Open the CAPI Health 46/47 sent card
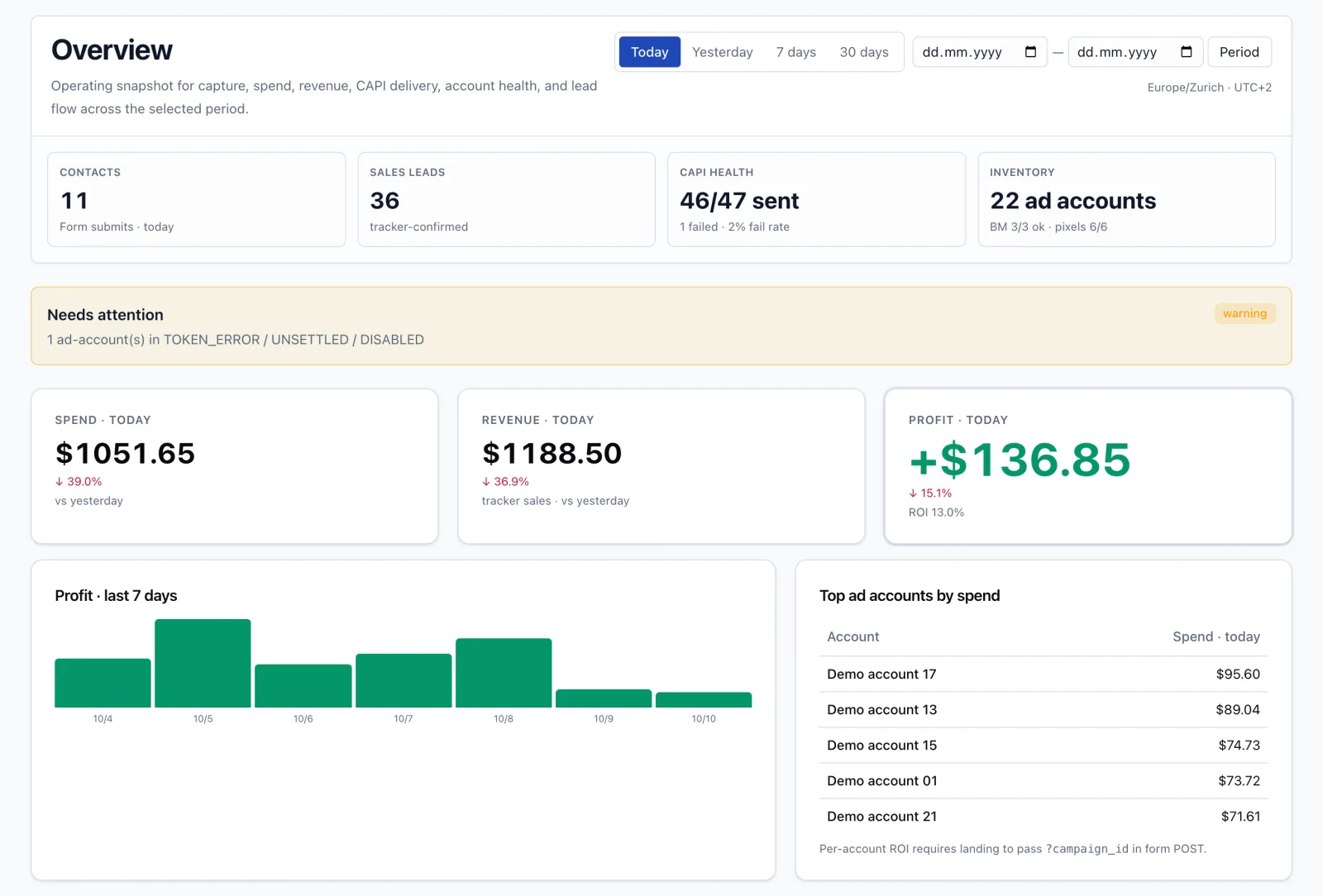 [x=816, y=199]
